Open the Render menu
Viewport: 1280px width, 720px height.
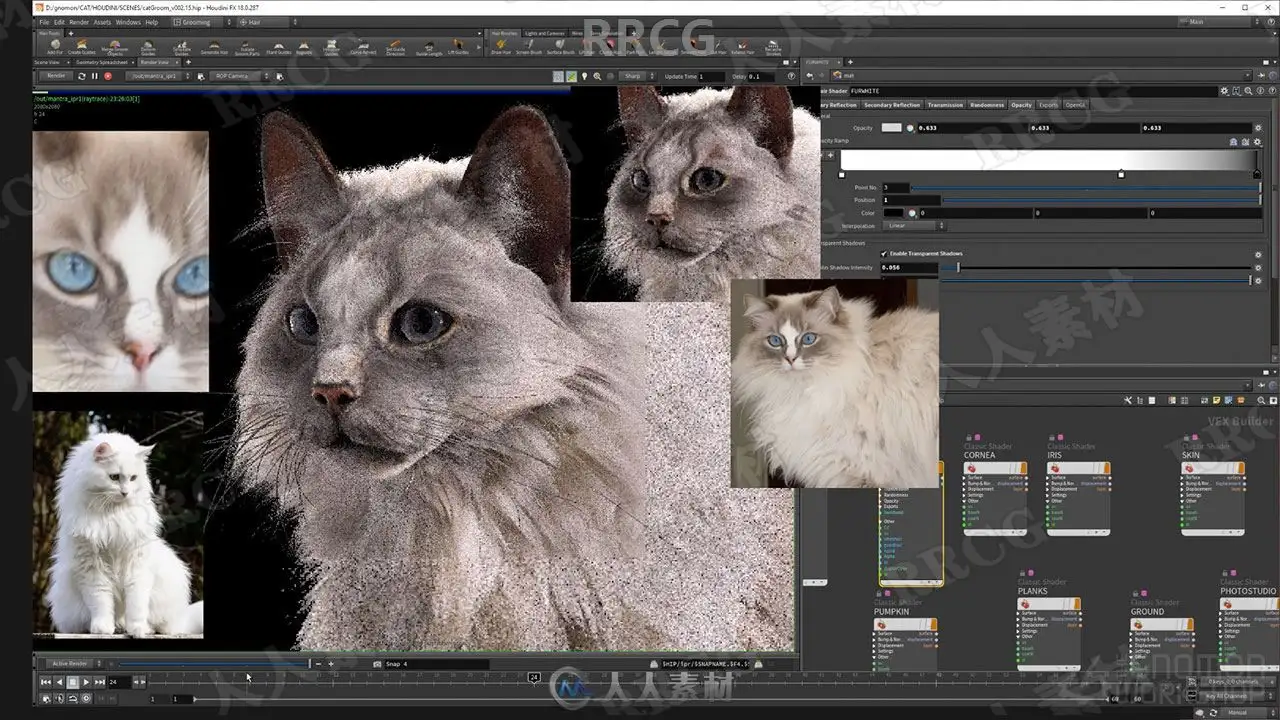click(79, 22)
